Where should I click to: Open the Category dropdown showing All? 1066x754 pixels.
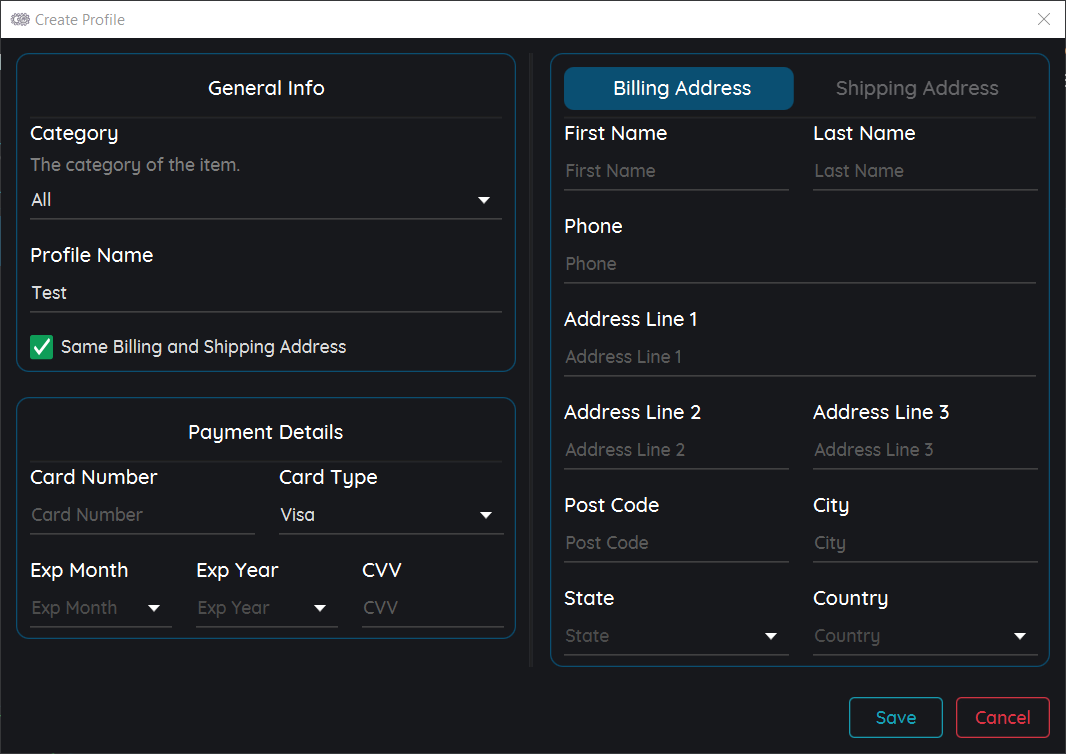[x=265, y=199]
